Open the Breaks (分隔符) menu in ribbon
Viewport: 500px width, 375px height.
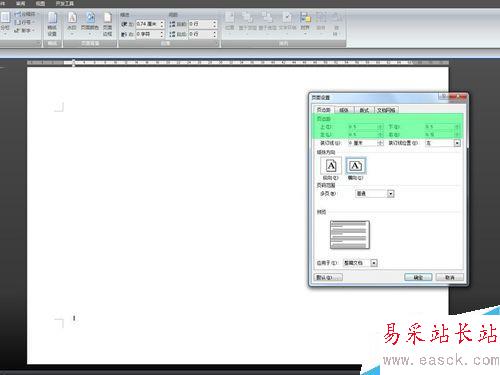[x=25, y=14]
